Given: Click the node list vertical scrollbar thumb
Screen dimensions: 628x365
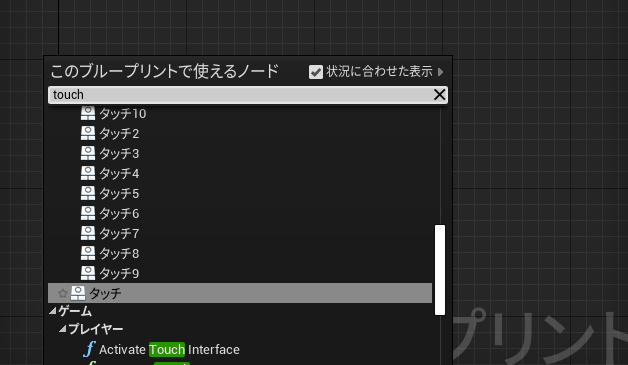Looking at the screenshot, I should tap(440, 270).
